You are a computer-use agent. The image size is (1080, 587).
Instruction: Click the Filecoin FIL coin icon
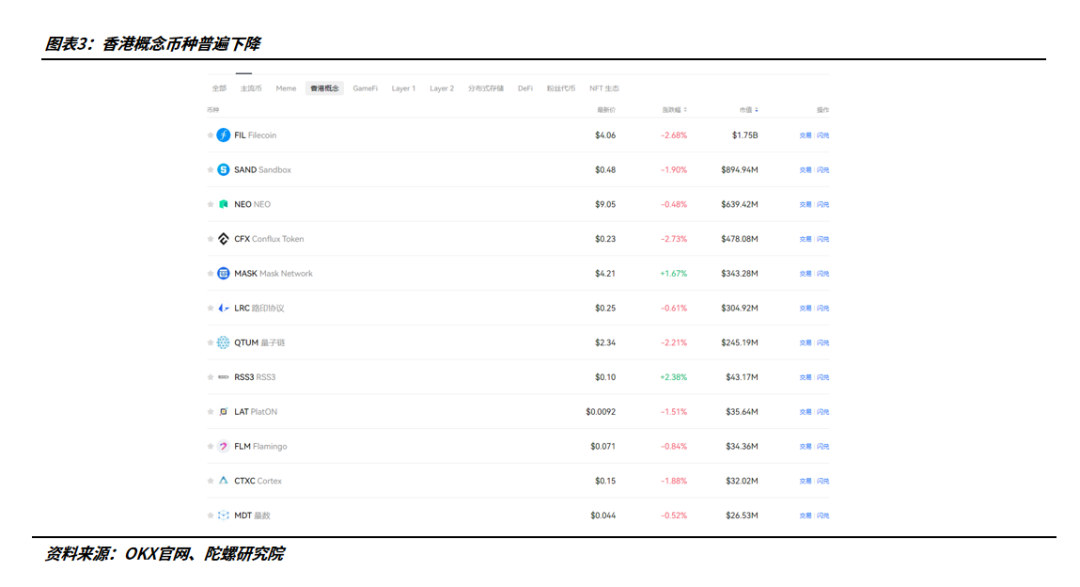[223, 135]
